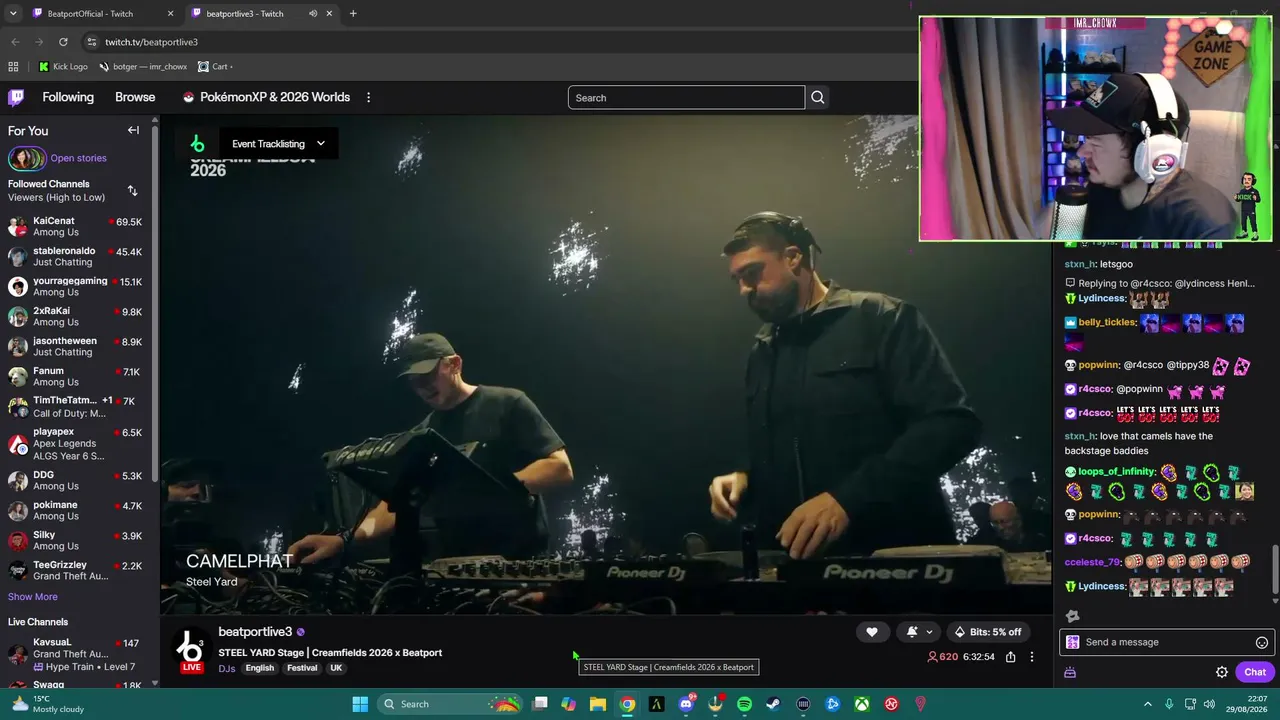Click the chat identity badge icon
Screen dimensions: 1280x720
tap(1073, 642)
